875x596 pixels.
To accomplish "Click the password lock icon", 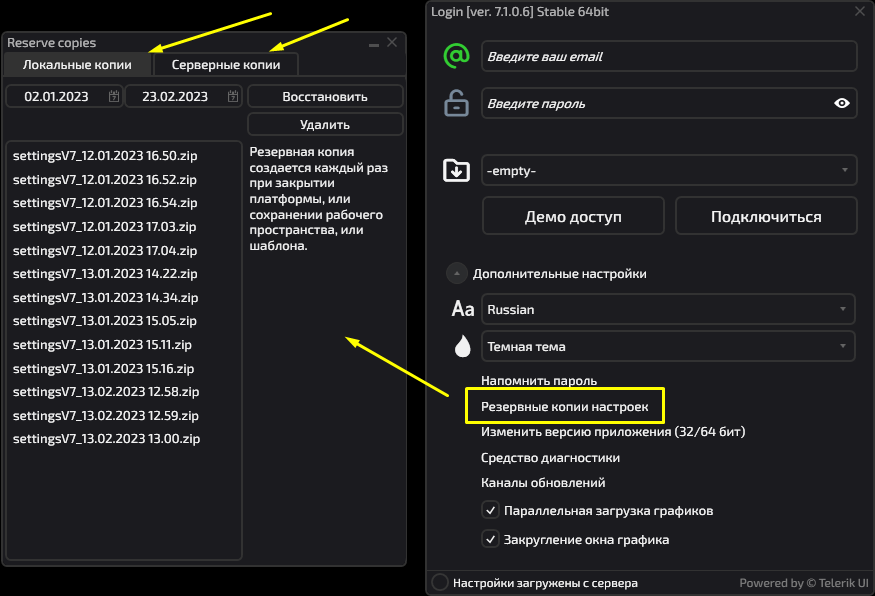I will pyautogui.click(x=458, y=103).
